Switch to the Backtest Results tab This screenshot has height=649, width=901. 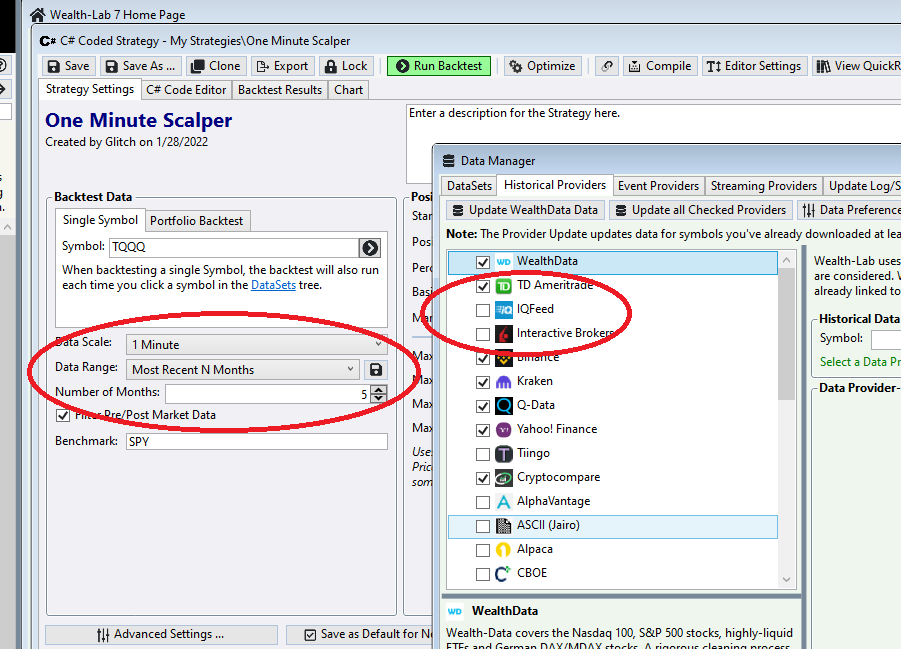[x=280, y=90]
